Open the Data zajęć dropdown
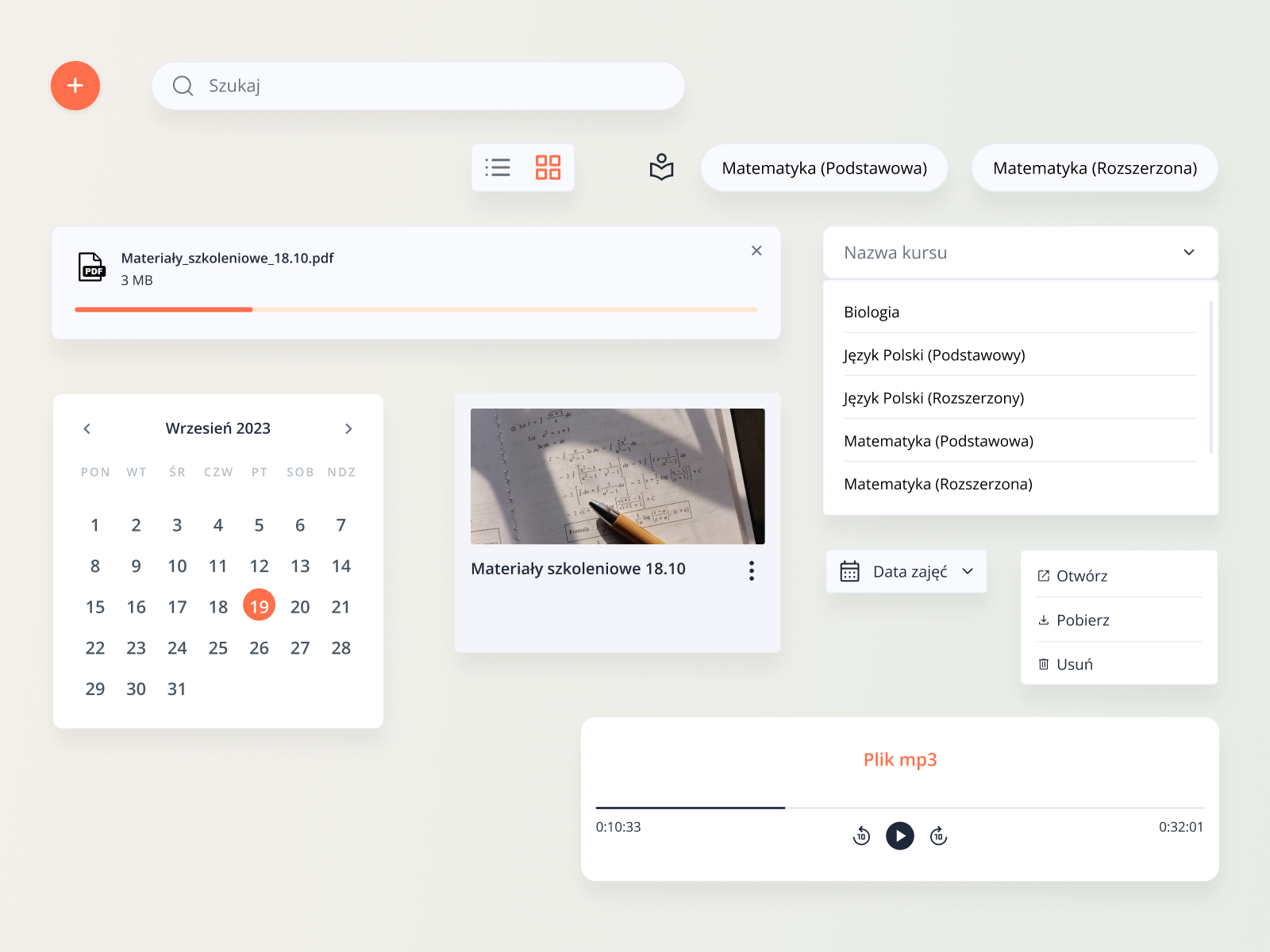Screen dimensions: 1270x952 point(967,571)
